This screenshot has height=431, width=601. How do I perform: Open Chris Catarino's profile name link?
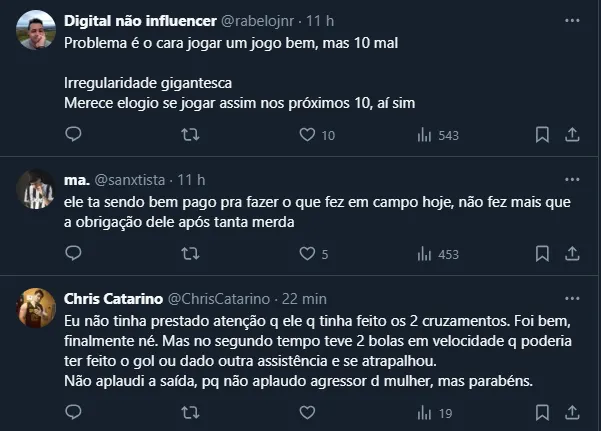point(108,299)
